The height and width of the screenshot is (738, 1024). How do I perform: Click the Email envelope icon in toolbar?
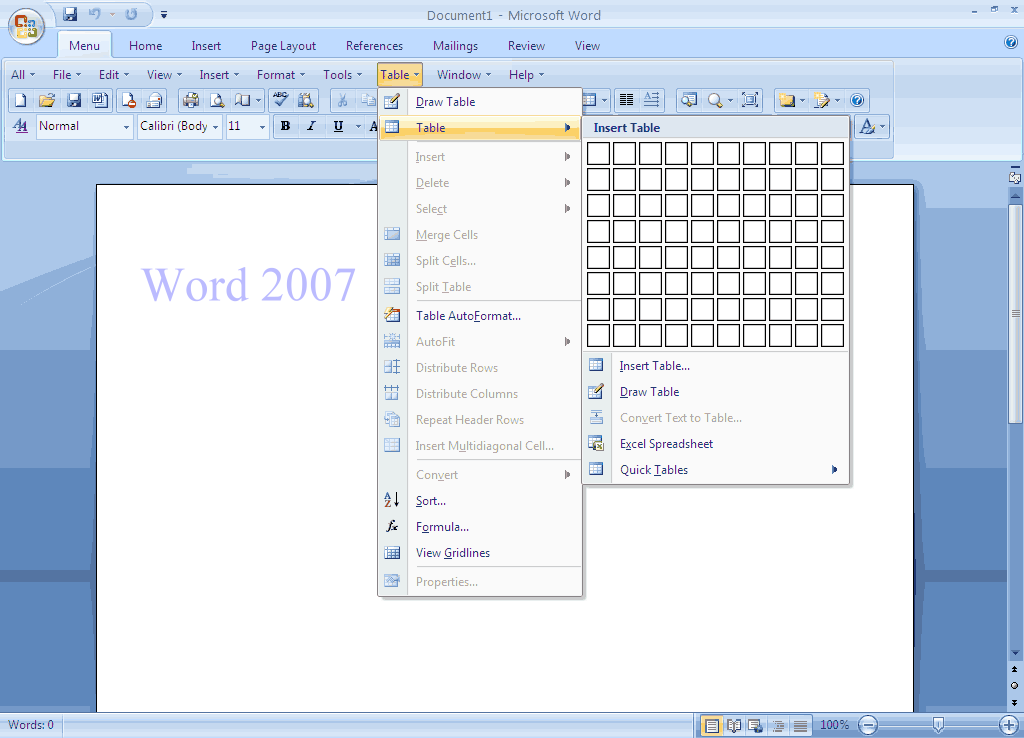click(x=154, y=101)
